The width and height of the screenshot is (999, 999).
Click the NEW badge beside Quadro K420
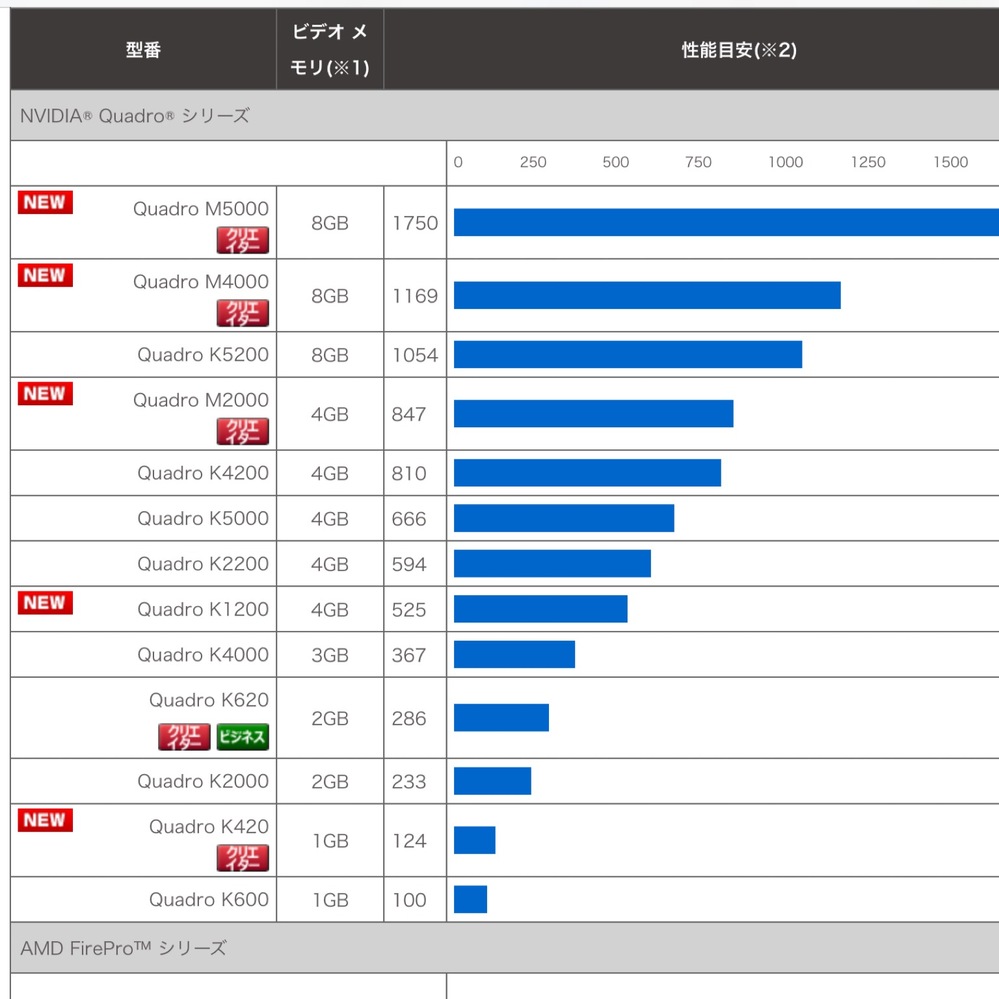click(45, 820)
